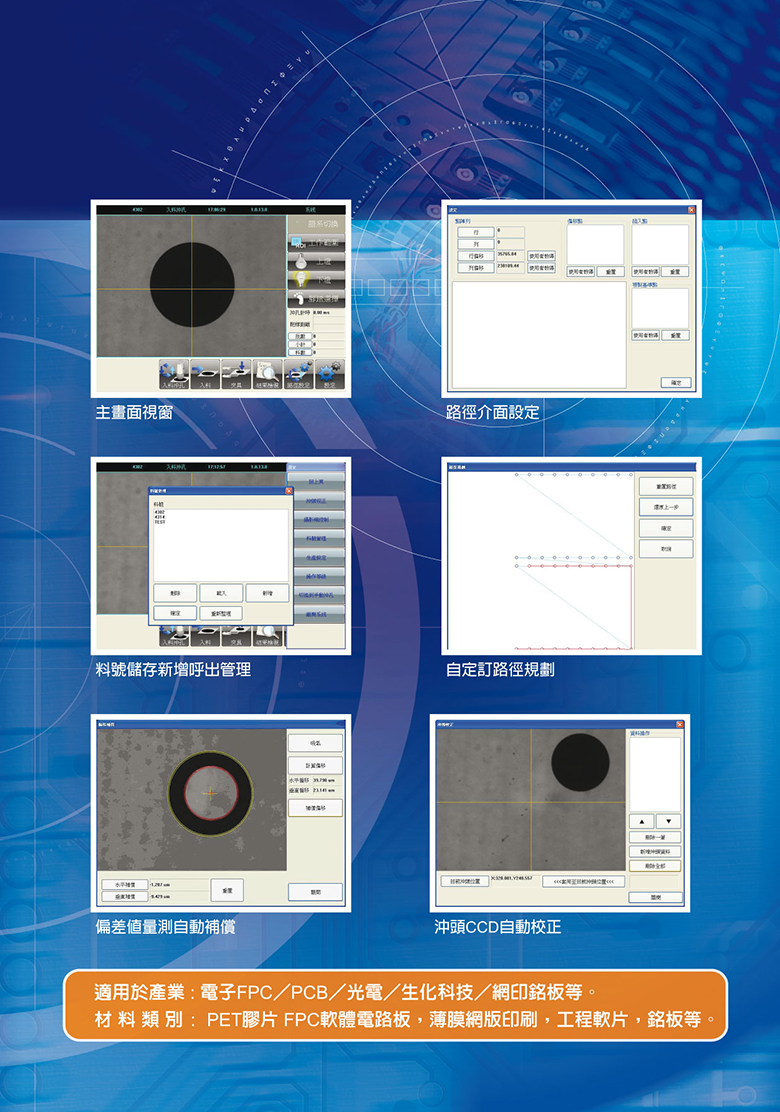Screen dimensions: 780x1112
Task: Click horizontal compensation field showing -1.287 um
Action: pyautogui.click(x=179, y=885)
